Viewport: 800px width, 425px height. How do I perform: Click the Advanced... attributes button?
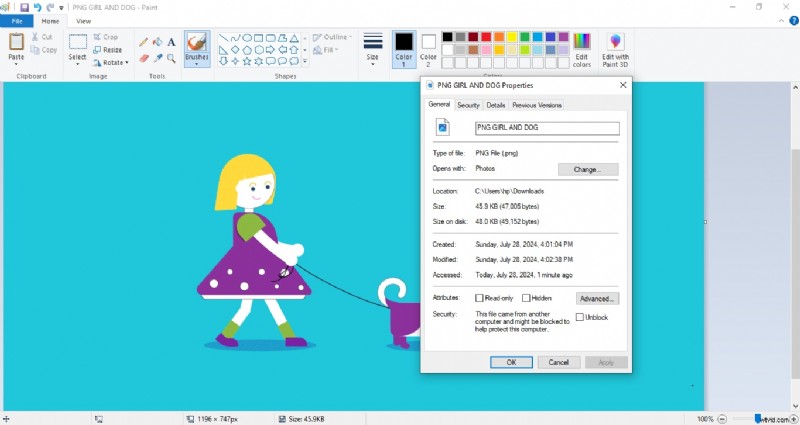coord(597,298)
